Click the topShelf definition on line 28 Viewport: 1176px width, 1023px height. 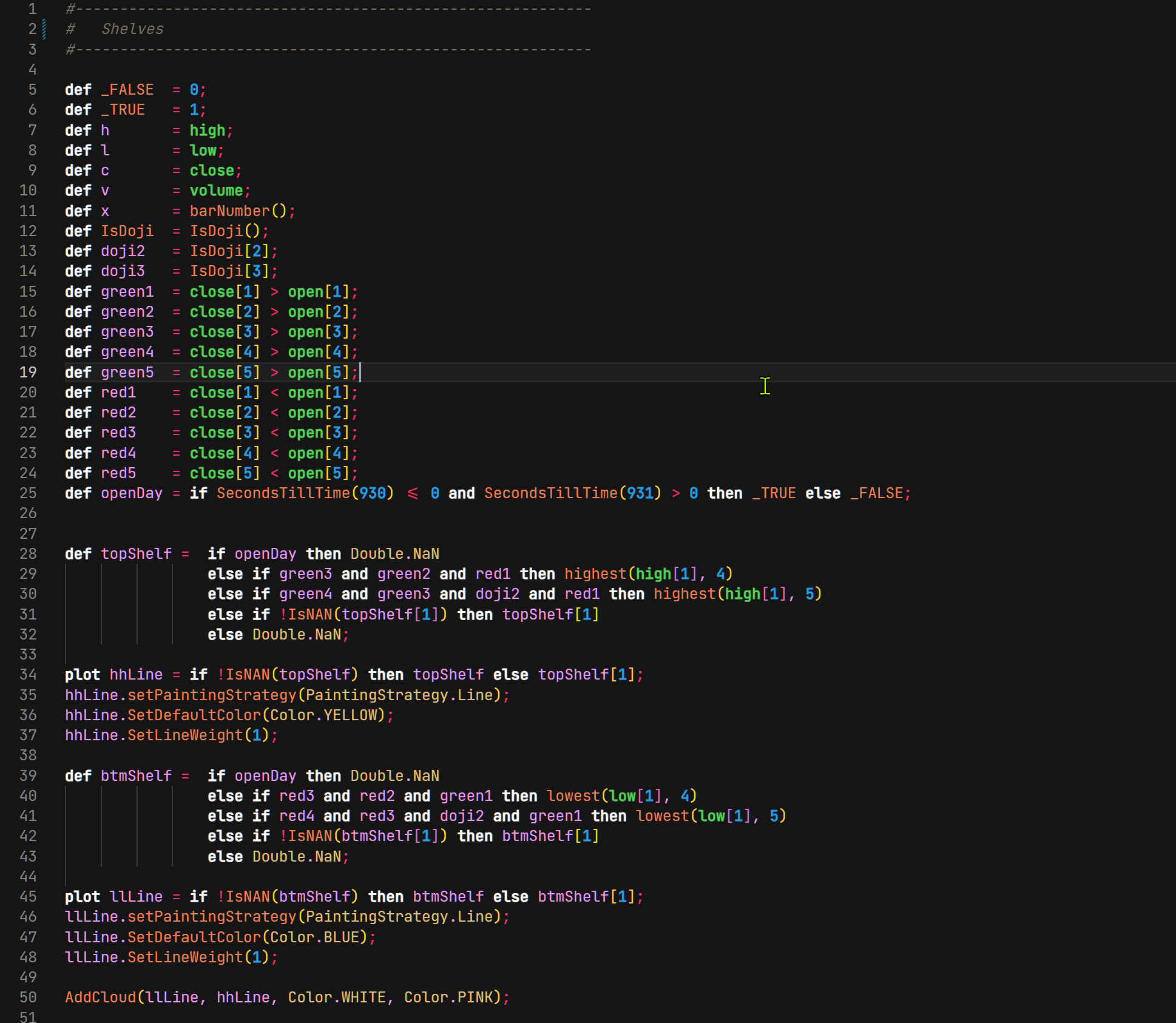[135, 553]
